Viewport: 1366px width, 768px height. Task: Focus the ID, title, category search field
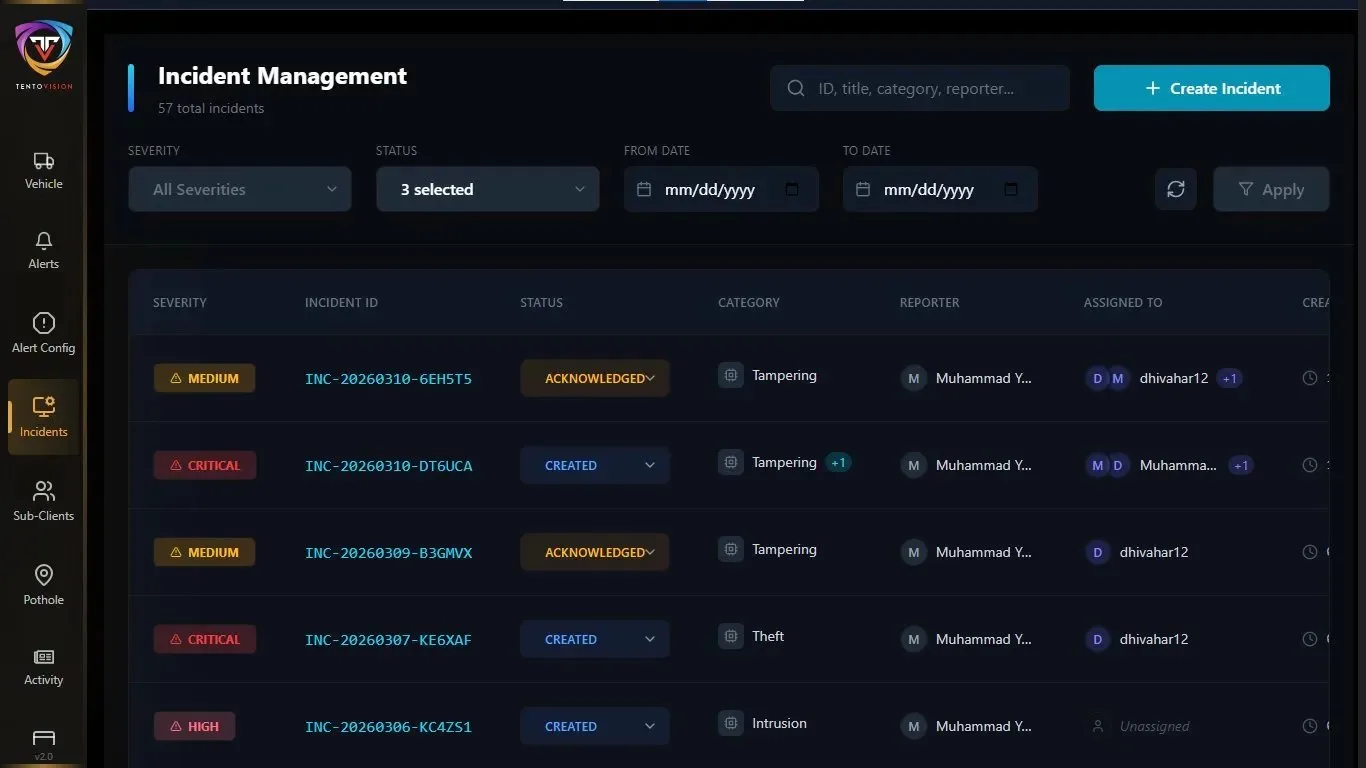920,88
